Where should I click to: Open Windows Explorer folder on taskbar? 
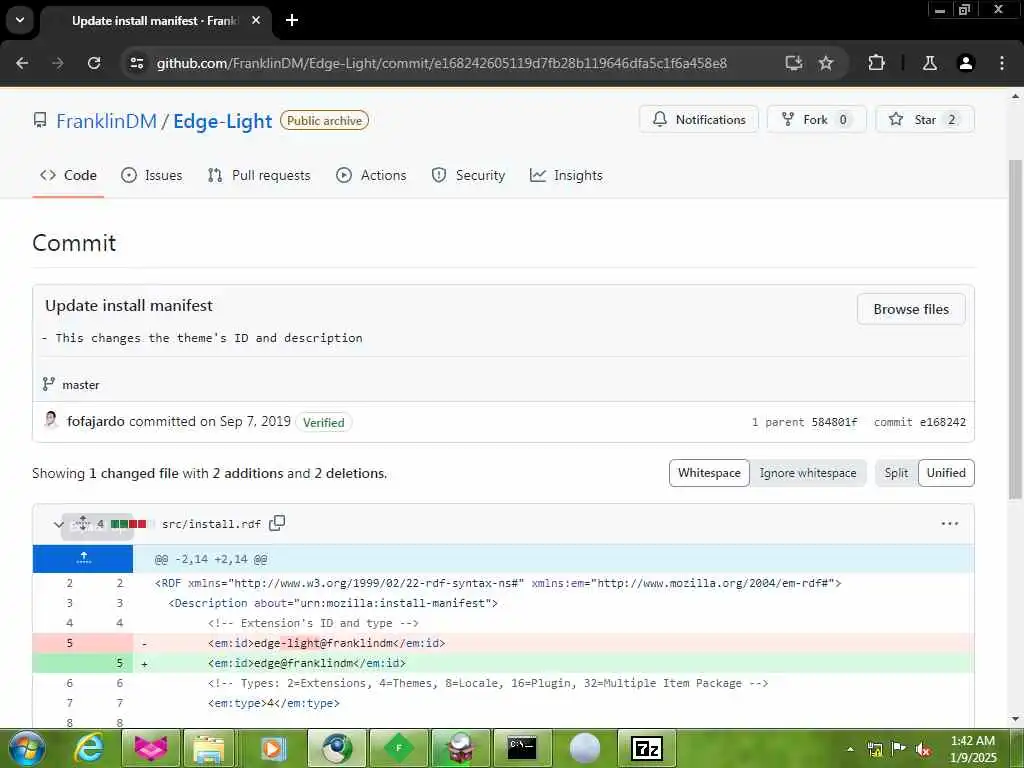pos(209,748)
